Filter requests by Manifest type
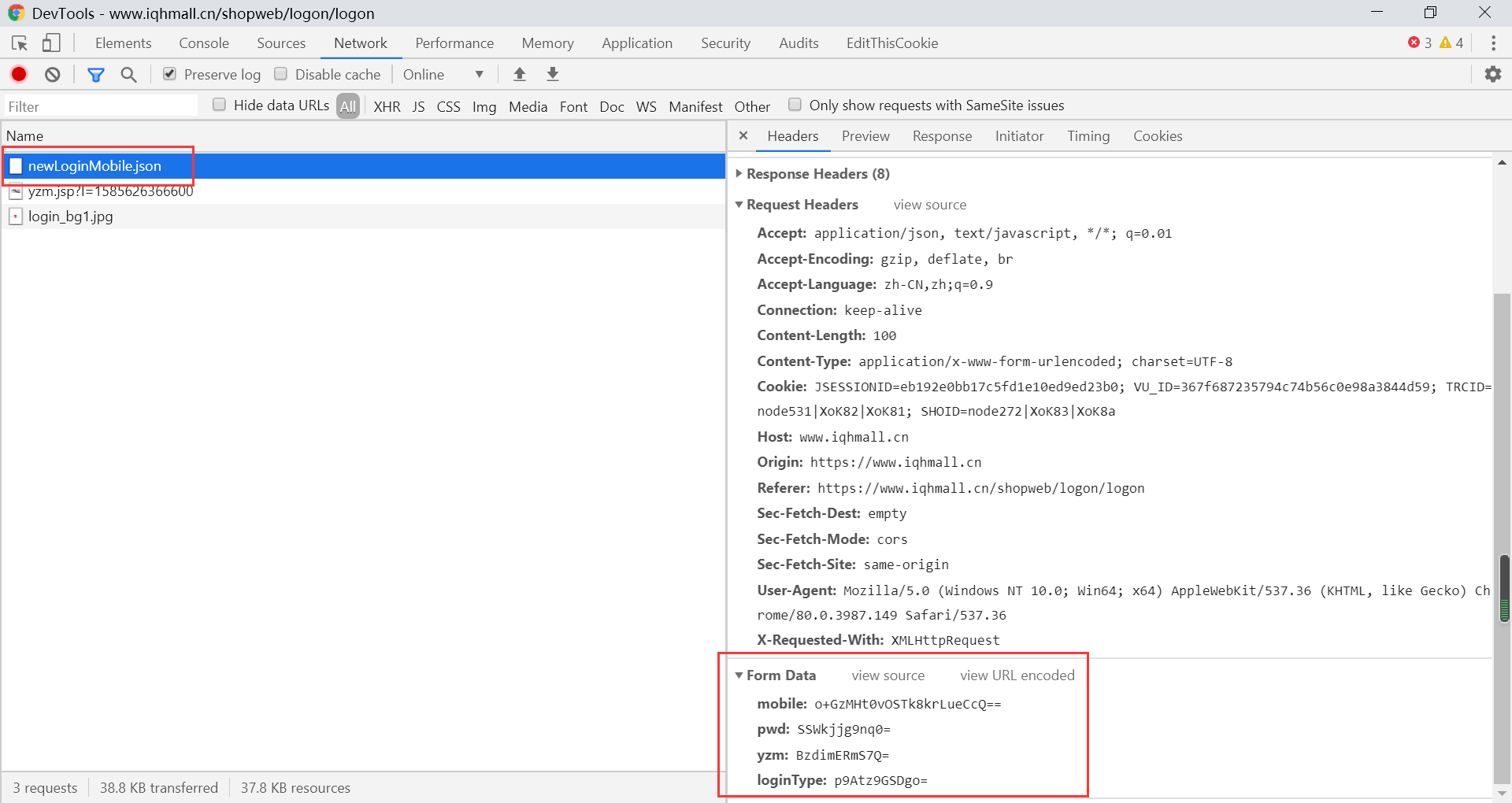Screen dimensions: 1512x803 click(695, 106)
